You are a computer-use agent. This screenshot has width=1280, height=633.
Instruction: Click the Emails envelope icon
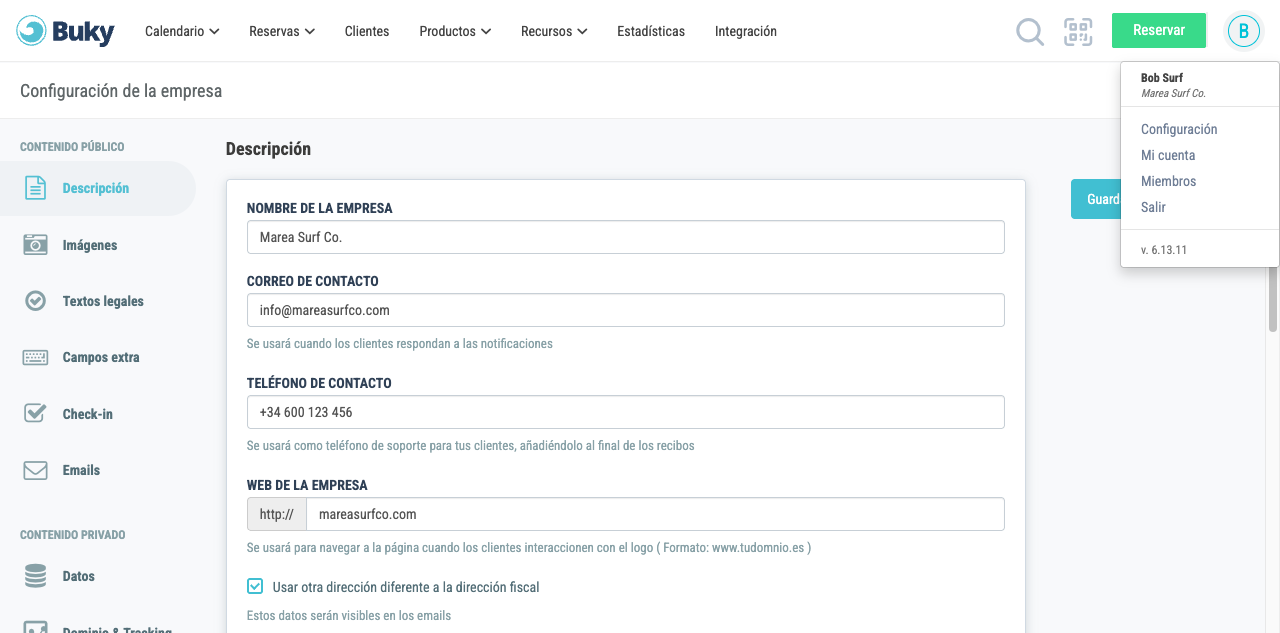click(x=35, y=470)
